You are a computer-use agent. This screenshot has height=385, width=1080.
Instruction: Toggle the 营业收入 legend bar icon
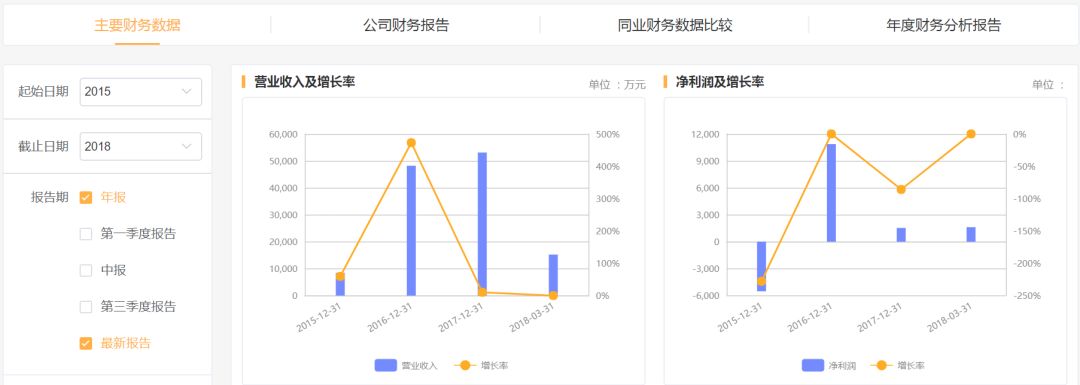385,365
